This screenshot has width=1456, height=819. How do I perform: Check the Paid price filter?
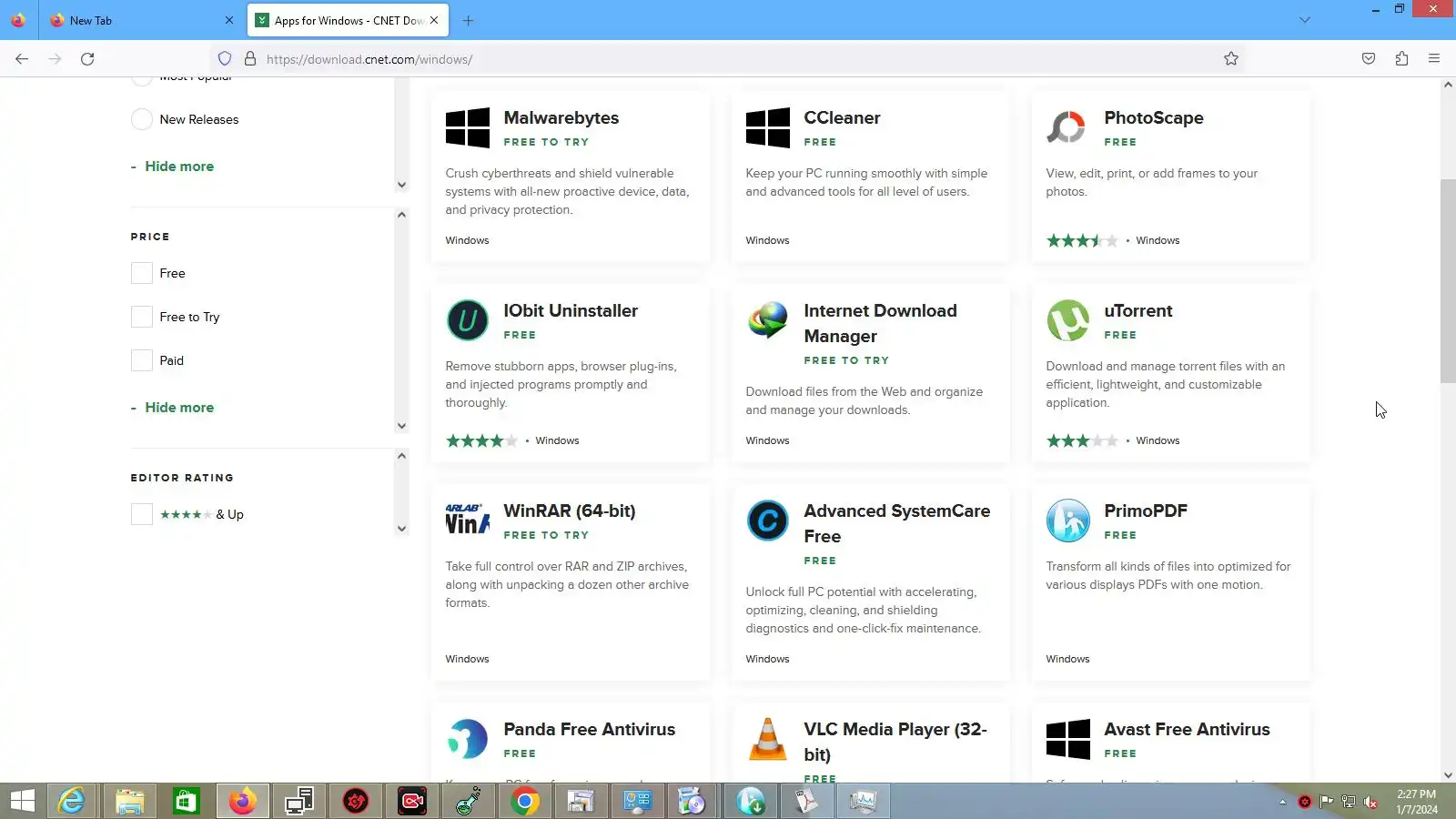coord(142,360)
